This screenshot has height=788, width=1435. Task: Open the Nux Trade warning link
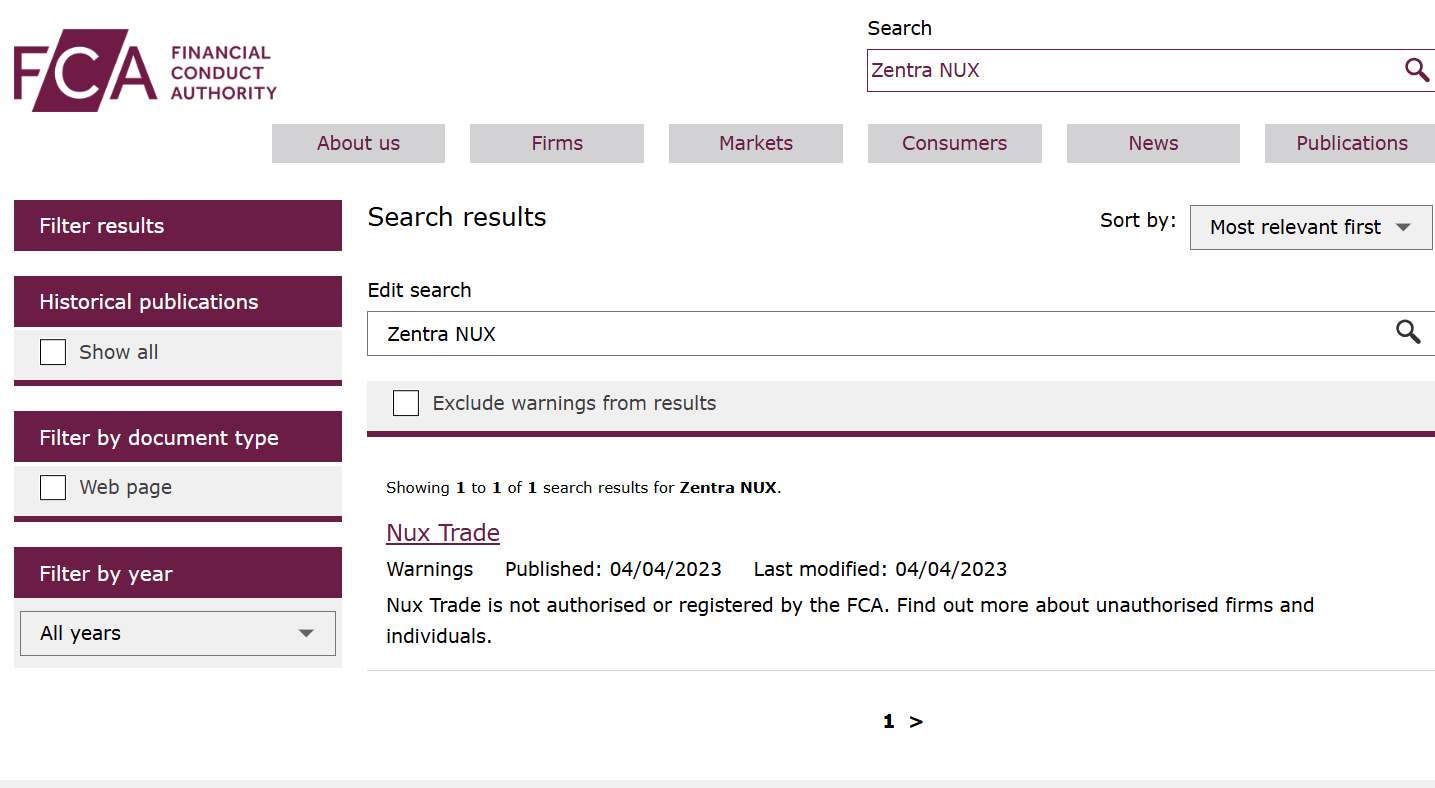point(443,533)
